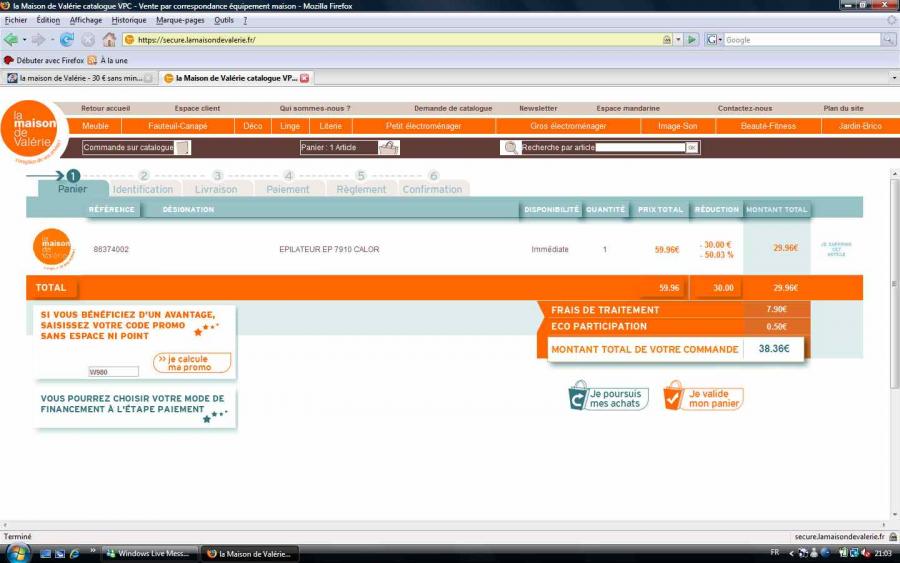Open the Gros électroménager category

point(568,126)
